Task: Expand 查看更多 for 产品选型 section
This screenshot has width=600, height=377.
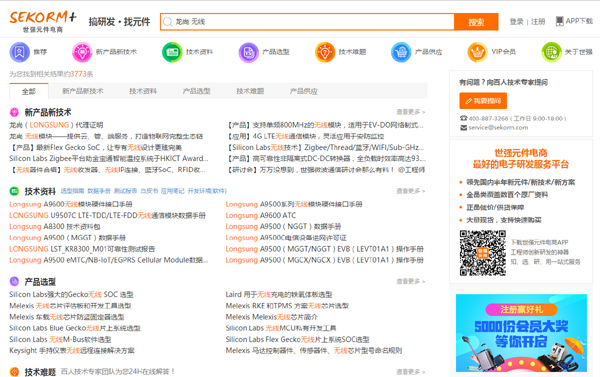Action: 410,281
